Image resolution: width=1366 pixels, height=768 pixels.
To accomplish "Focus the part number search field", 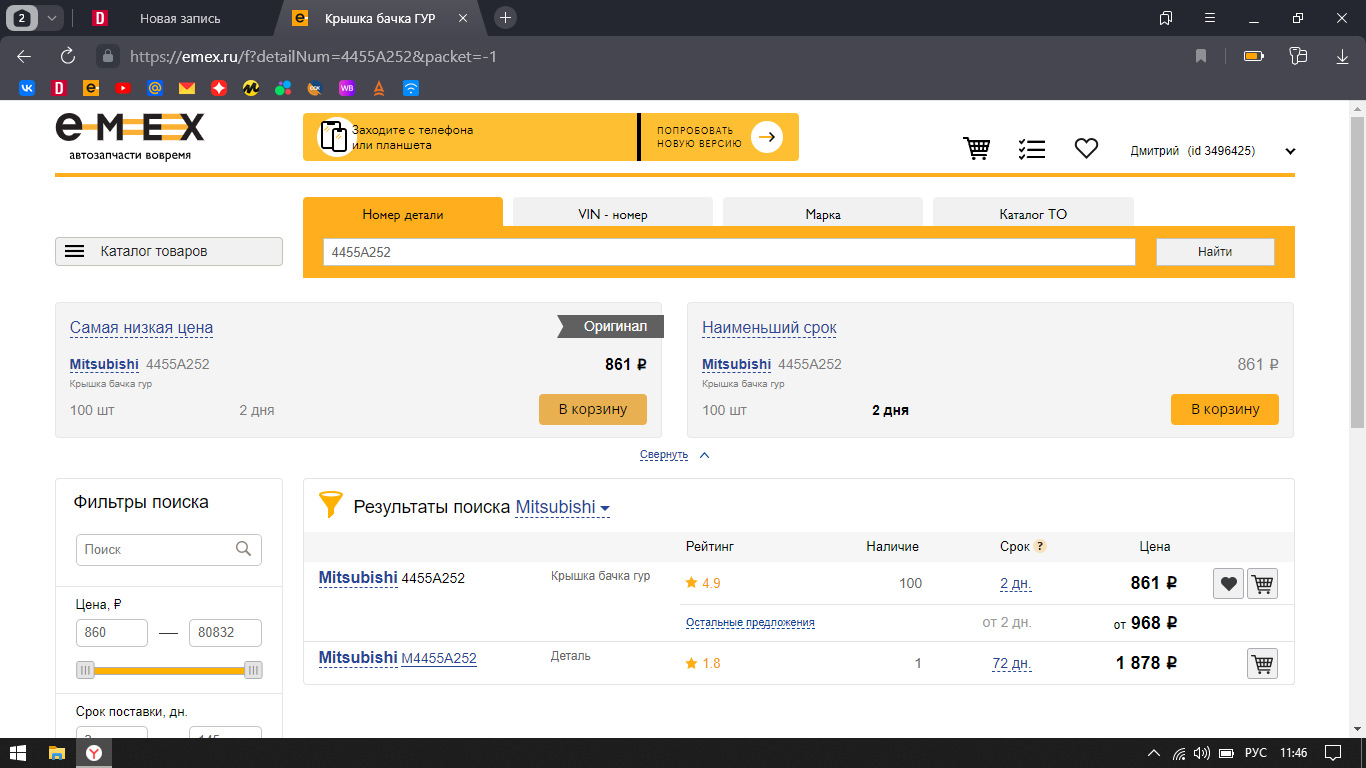I will click(729, 252).
